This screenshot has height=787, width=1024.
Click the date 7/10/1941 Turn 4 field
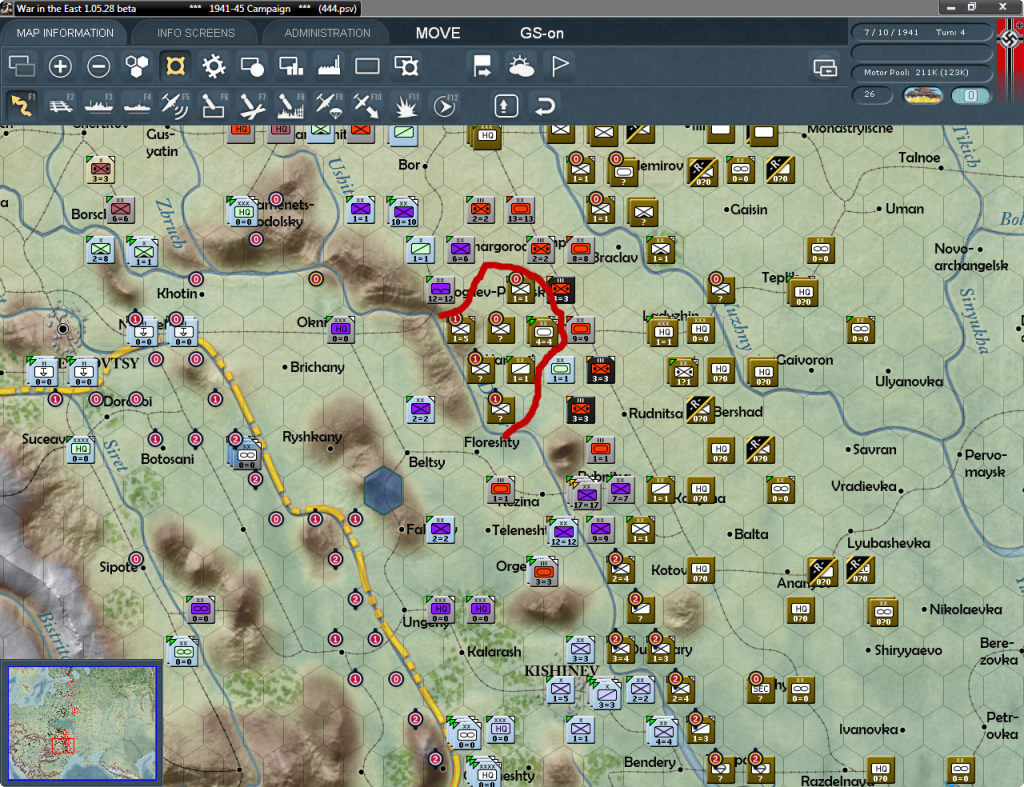(921, 32)
